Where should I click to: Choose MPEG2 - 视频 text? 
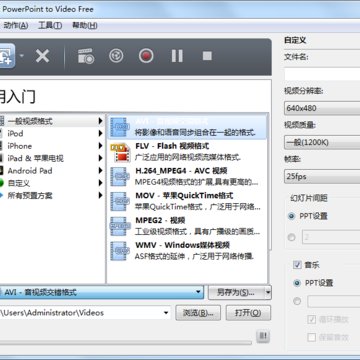pyautogui.click(x=160, y=220)
